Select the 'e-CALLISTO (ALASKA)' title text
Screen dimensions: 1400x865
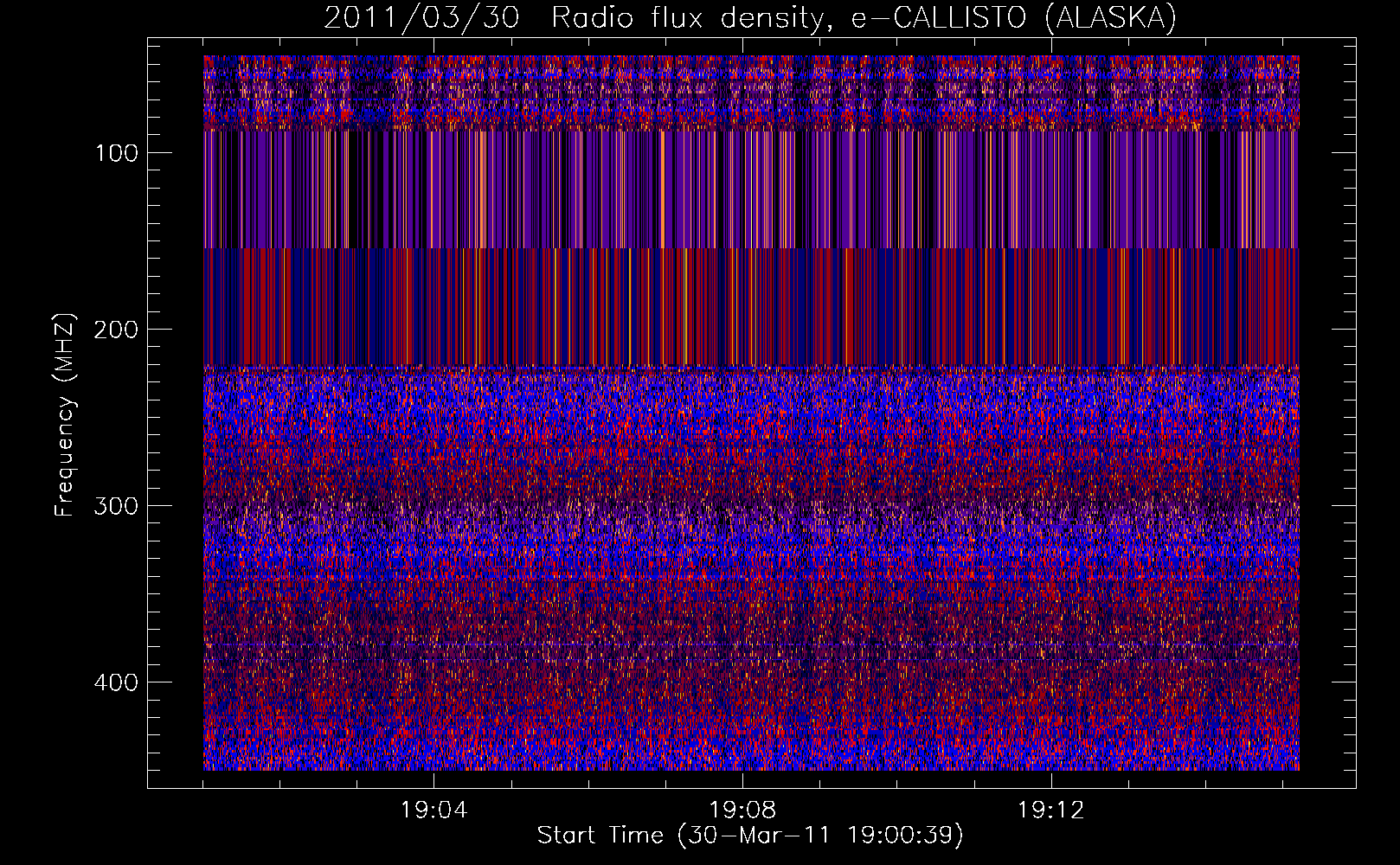pos(1014,18)
